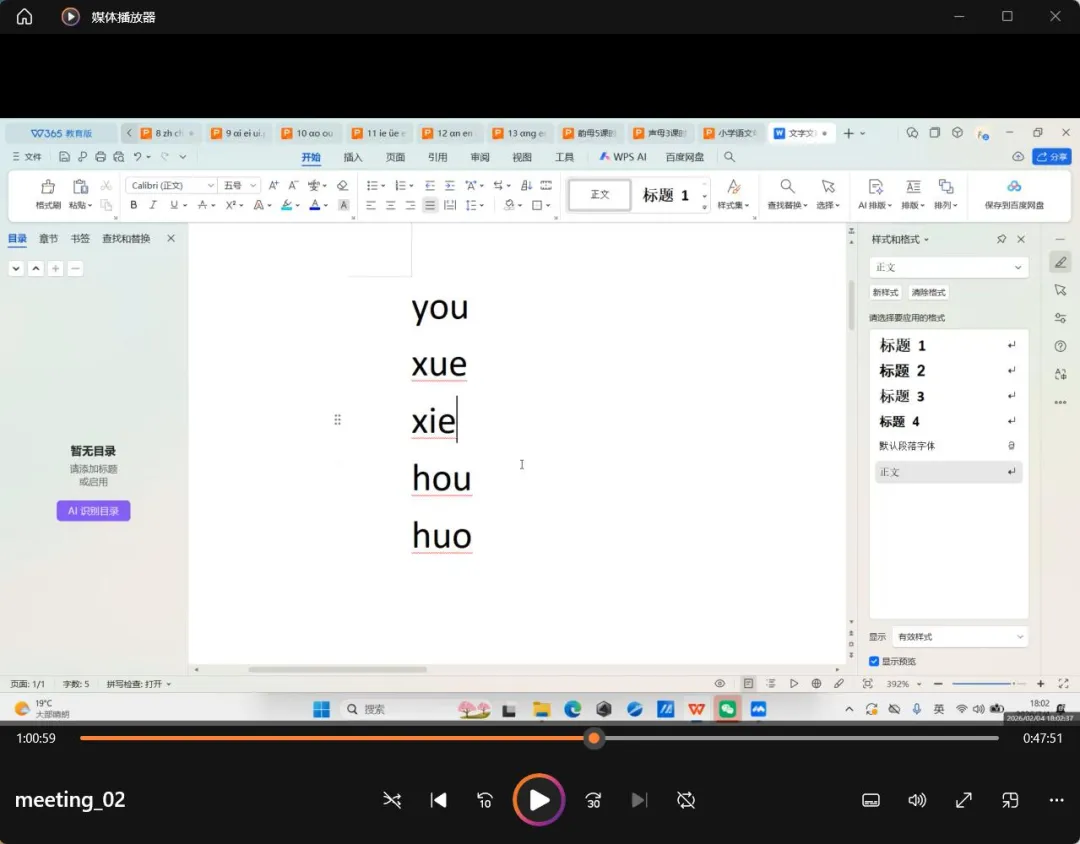The height and width of the screenshot is (844, 1080).
Task: Toggle repeat mode
Action: (686, 800)
